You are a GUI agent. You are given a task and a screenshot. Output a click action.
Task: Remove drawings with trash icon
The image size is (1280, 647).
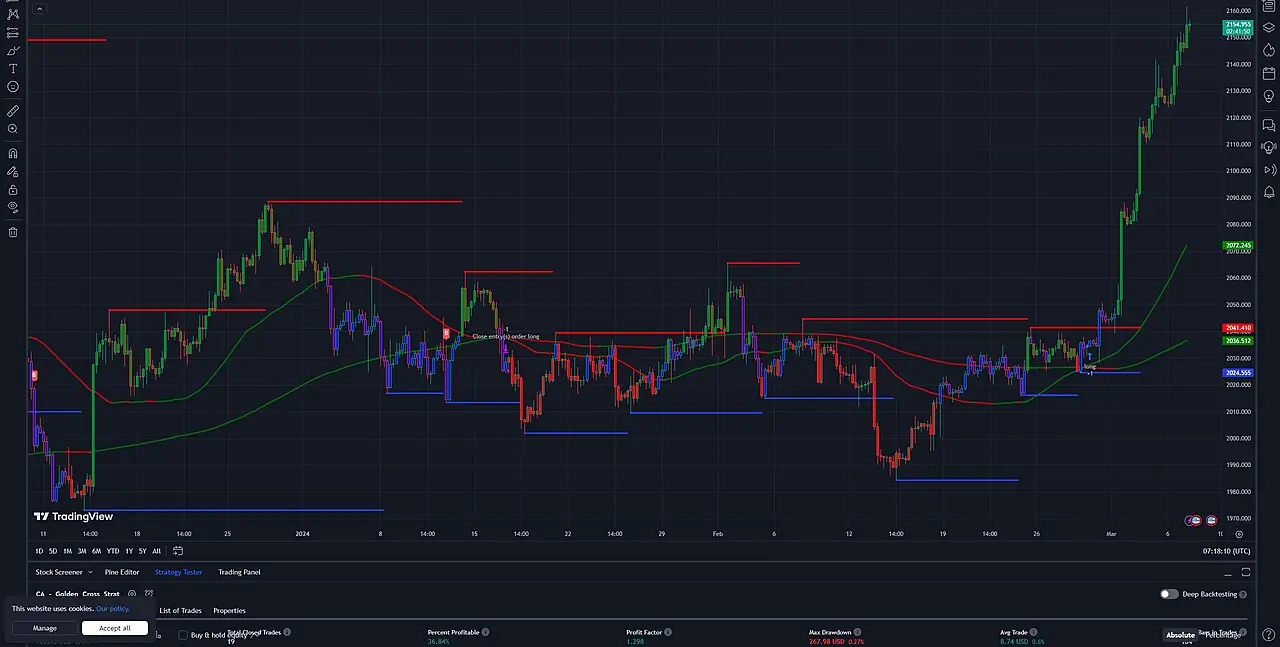pos(13,232)
